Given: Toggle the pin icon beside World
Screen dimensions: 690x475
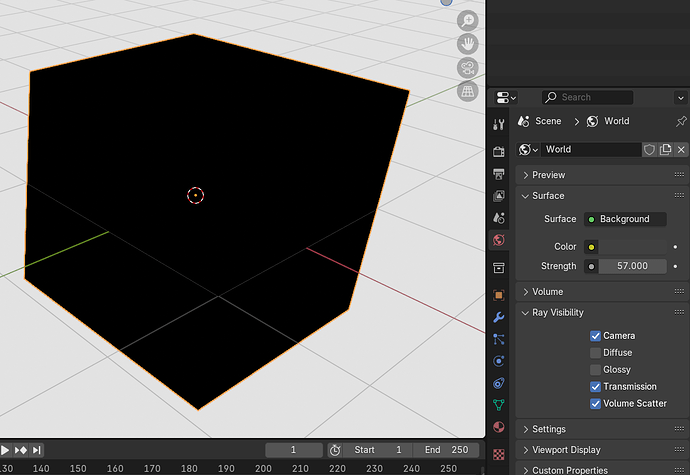Looking at the screenshot, I should click(681, 121).
